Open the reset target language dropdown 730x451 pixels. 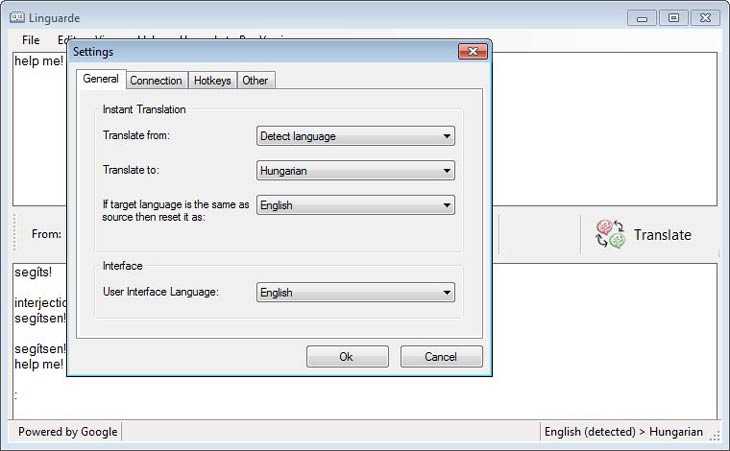(x=355, y=205)
